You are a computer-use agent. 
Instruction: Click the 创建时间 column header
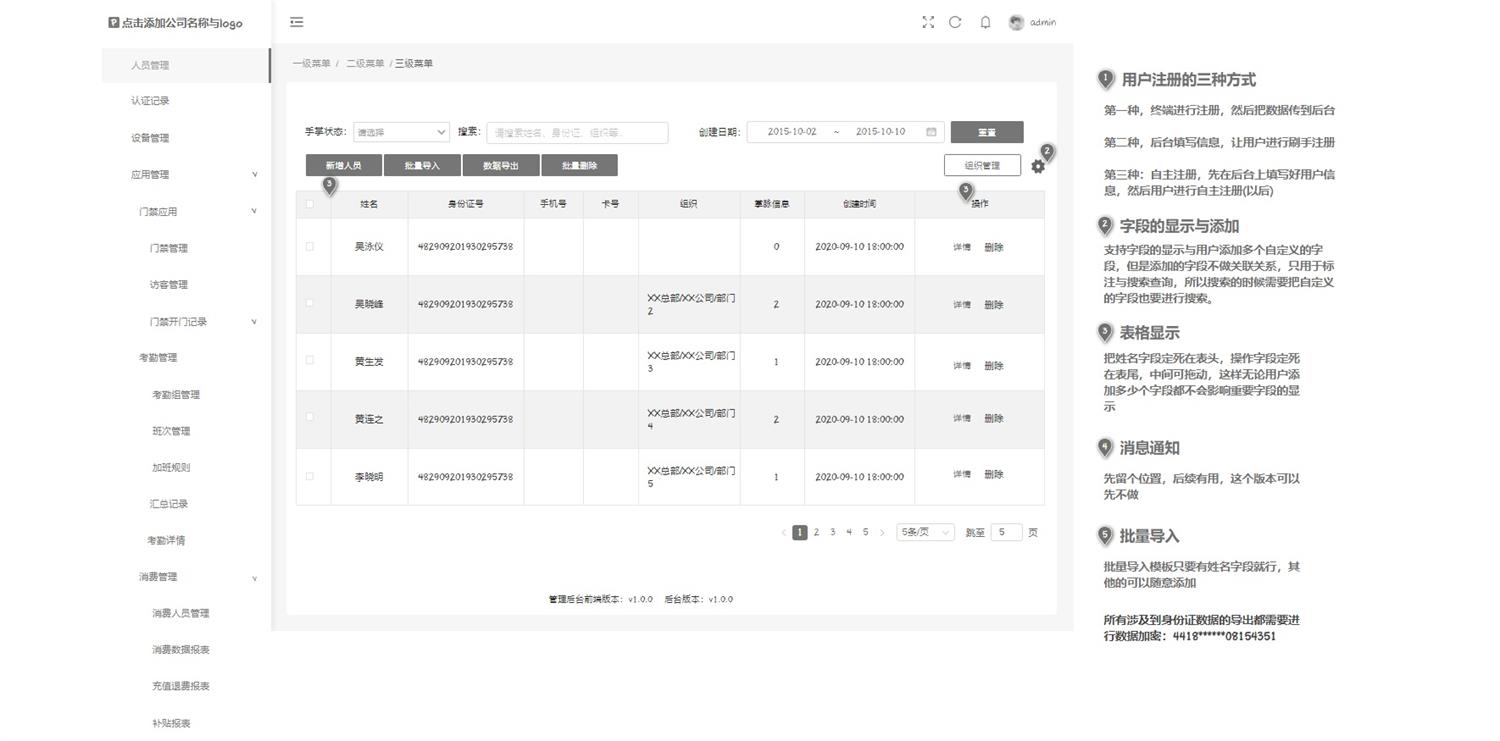click(859, 204)
